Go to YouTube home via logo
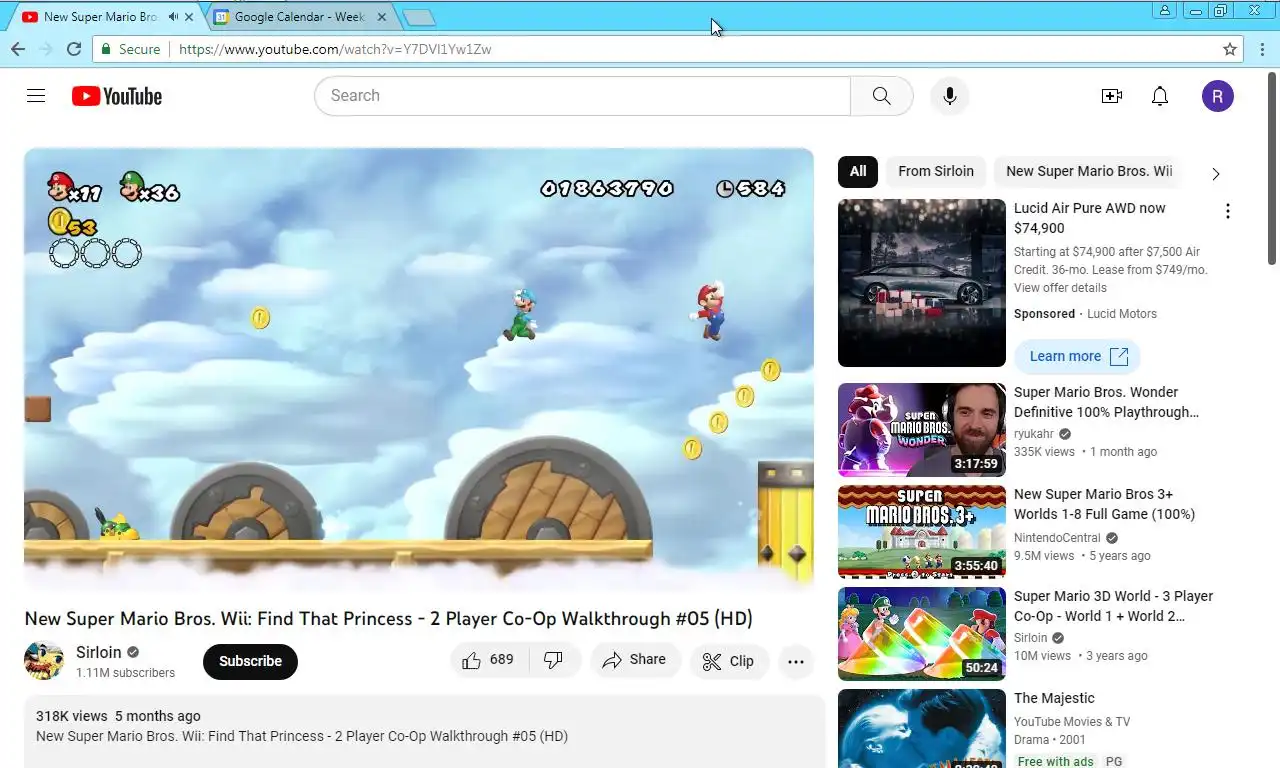The image size is (1280, 768). click(117, 96)
